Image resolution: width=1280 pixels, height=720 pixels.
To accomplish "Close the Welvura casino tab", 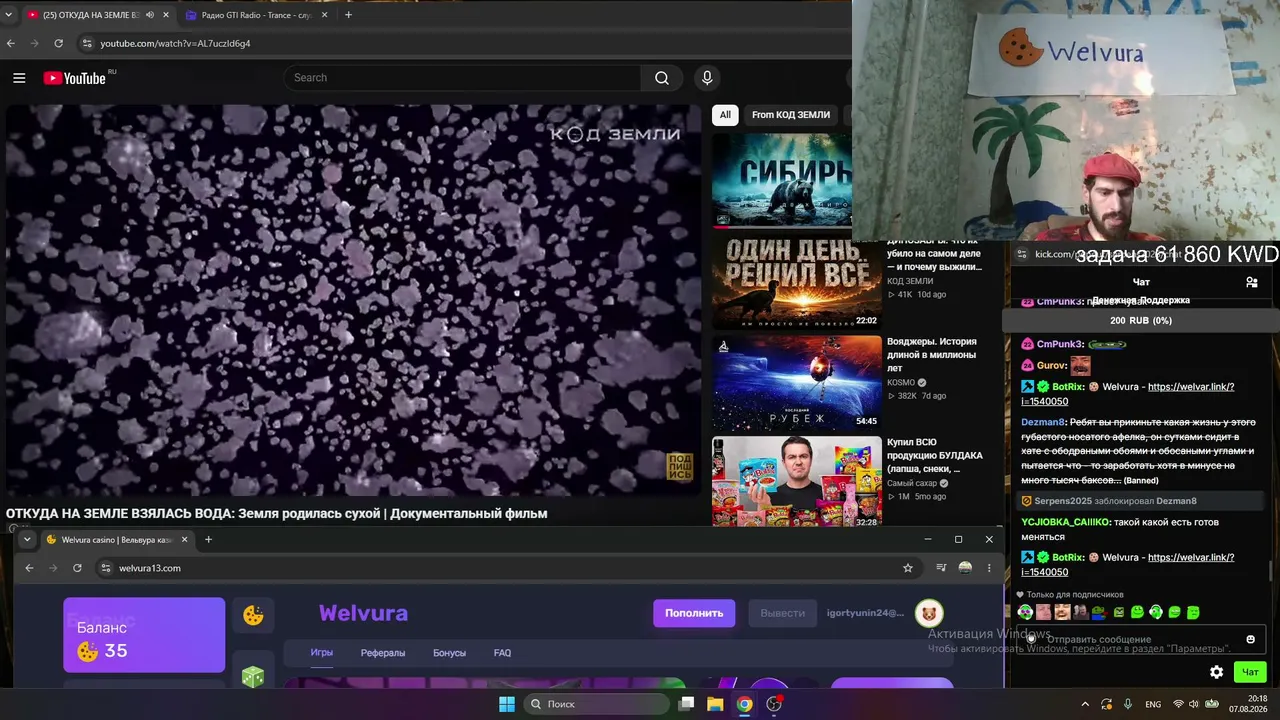I will click(184, 539).
